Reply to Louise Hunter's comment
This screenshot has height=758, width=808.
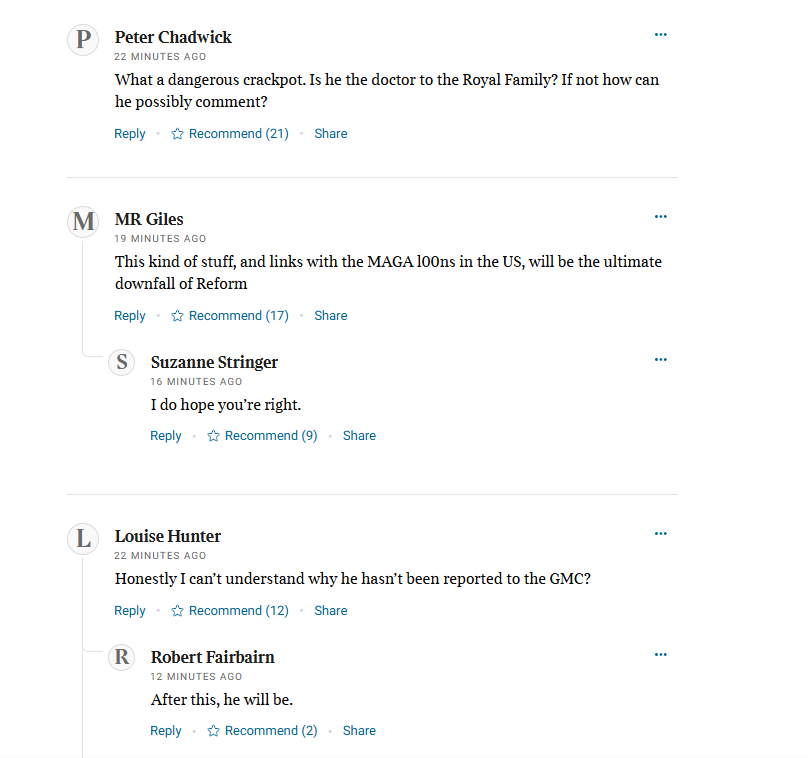tap(130, 611)
